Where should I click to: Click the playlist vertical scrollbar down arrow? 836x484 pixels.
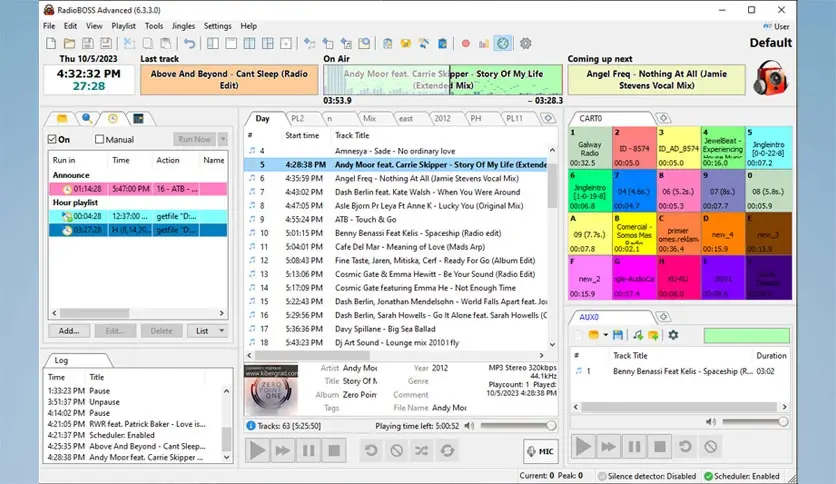552,344
